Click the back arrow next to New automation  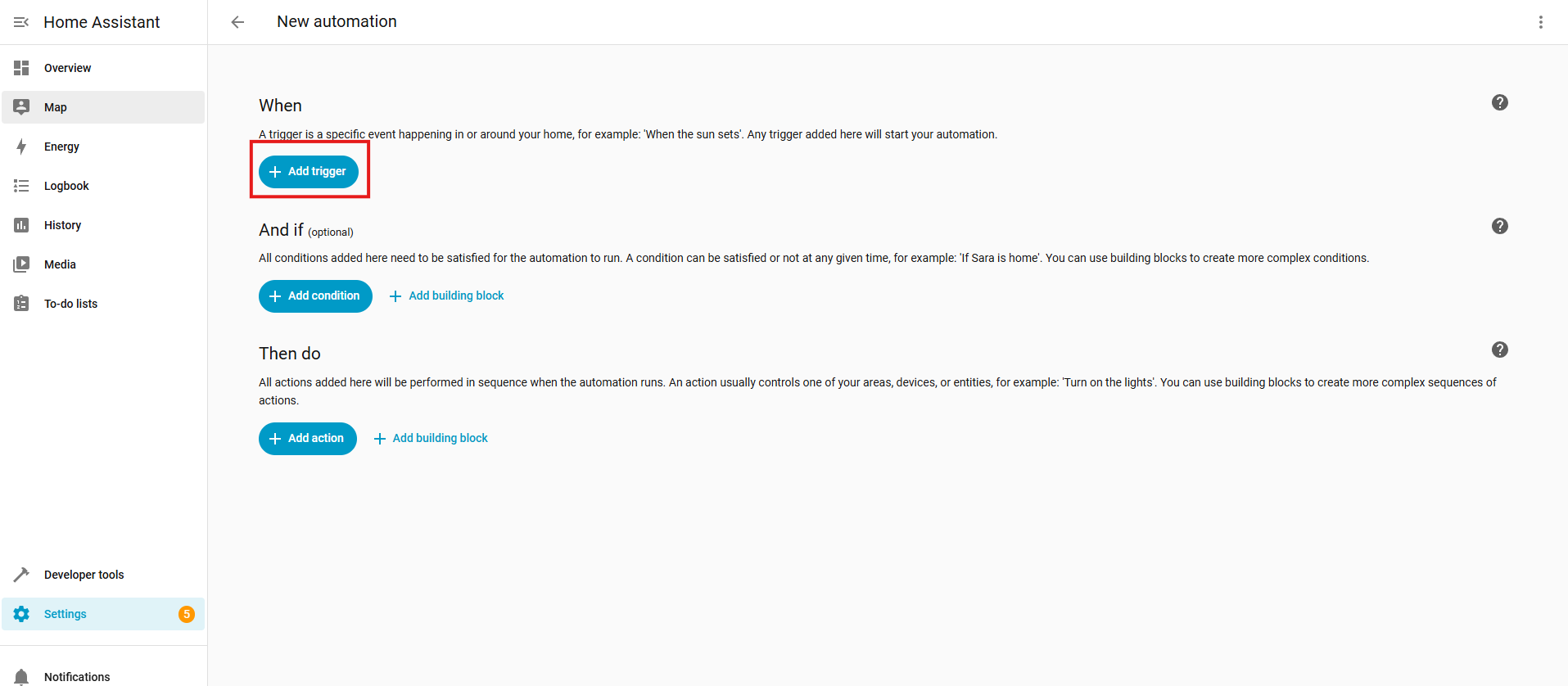[237, 22]
